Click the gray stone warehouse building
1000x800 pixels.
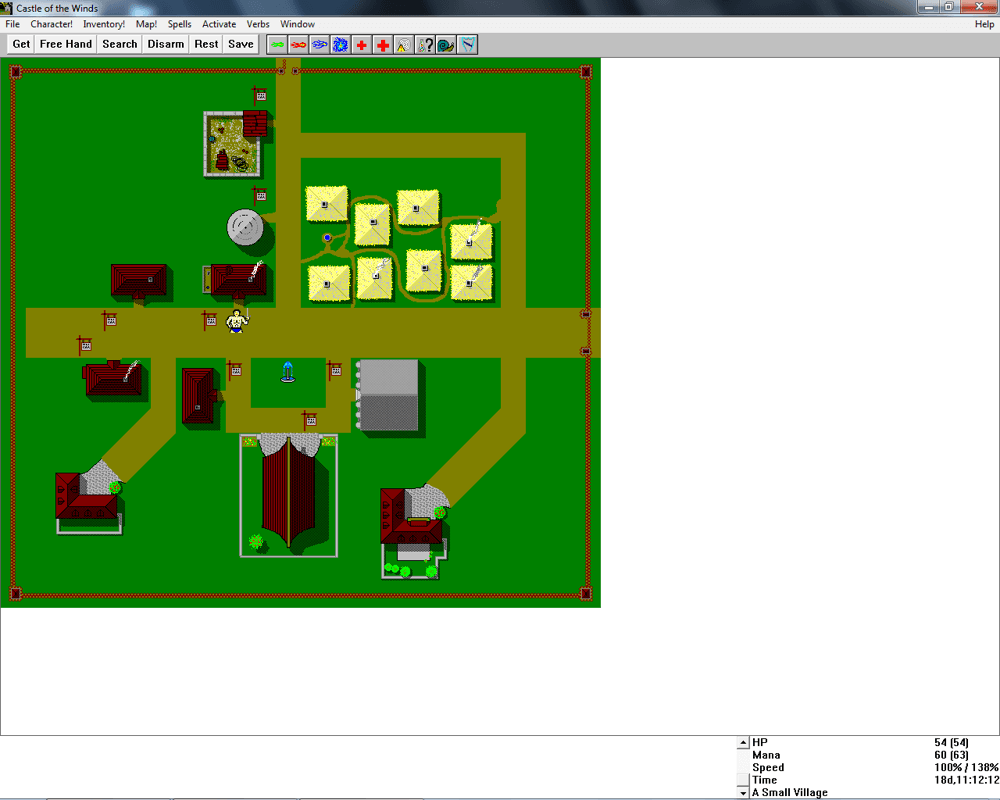click(x=388, y=396)
